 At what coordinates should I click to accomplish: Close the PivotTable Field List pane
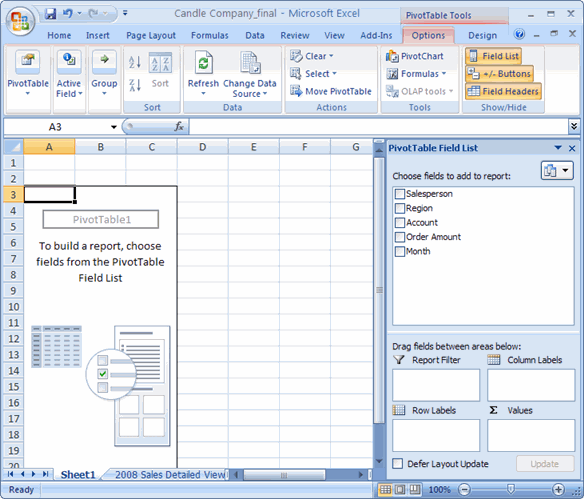tap(572, 148)
